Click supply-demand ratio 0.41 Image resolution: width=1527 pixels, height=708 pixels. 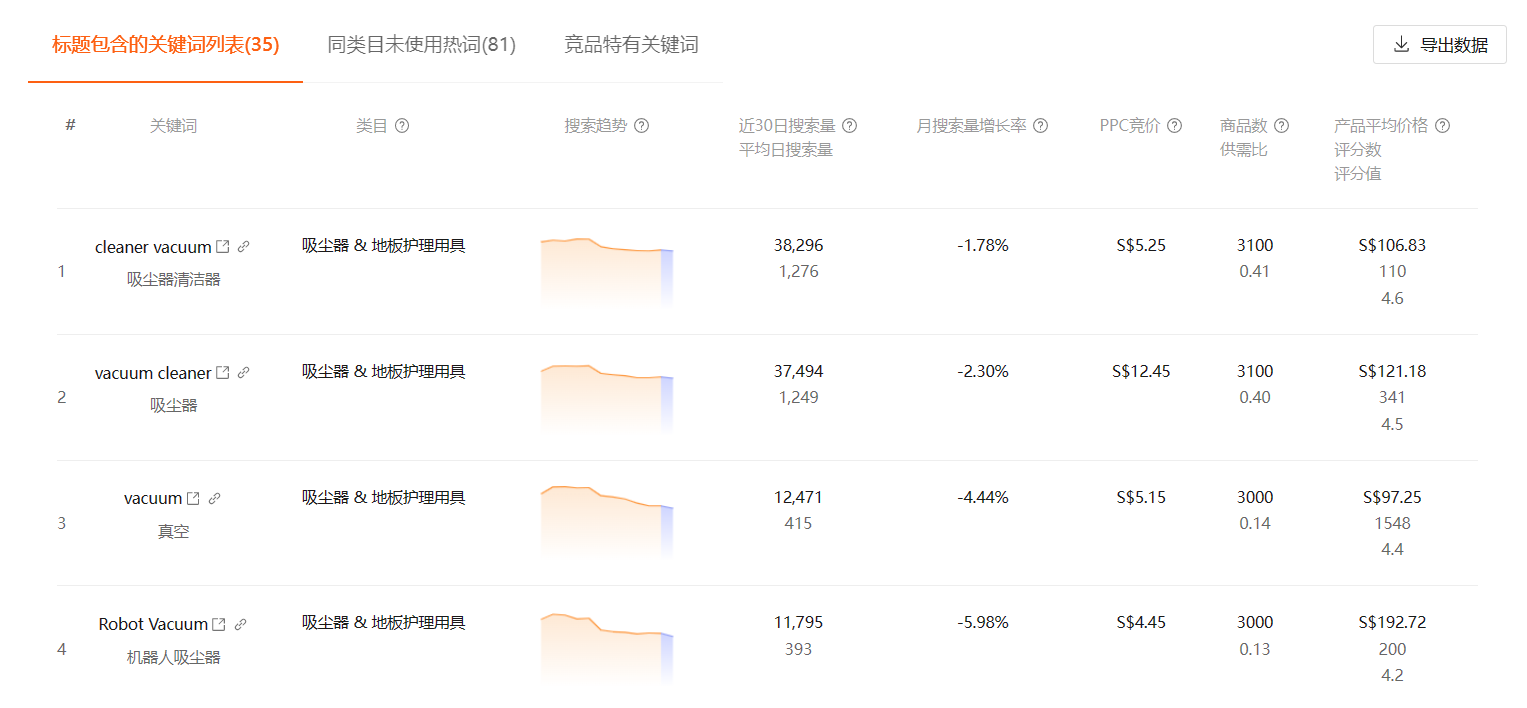coord(1254,272)
